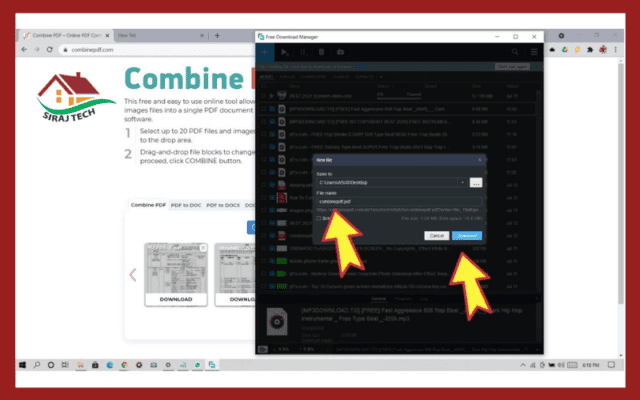640x400 pixels.
Task: Open the search magnifier in Free Download Manager
Action: [x=515, y=52]
